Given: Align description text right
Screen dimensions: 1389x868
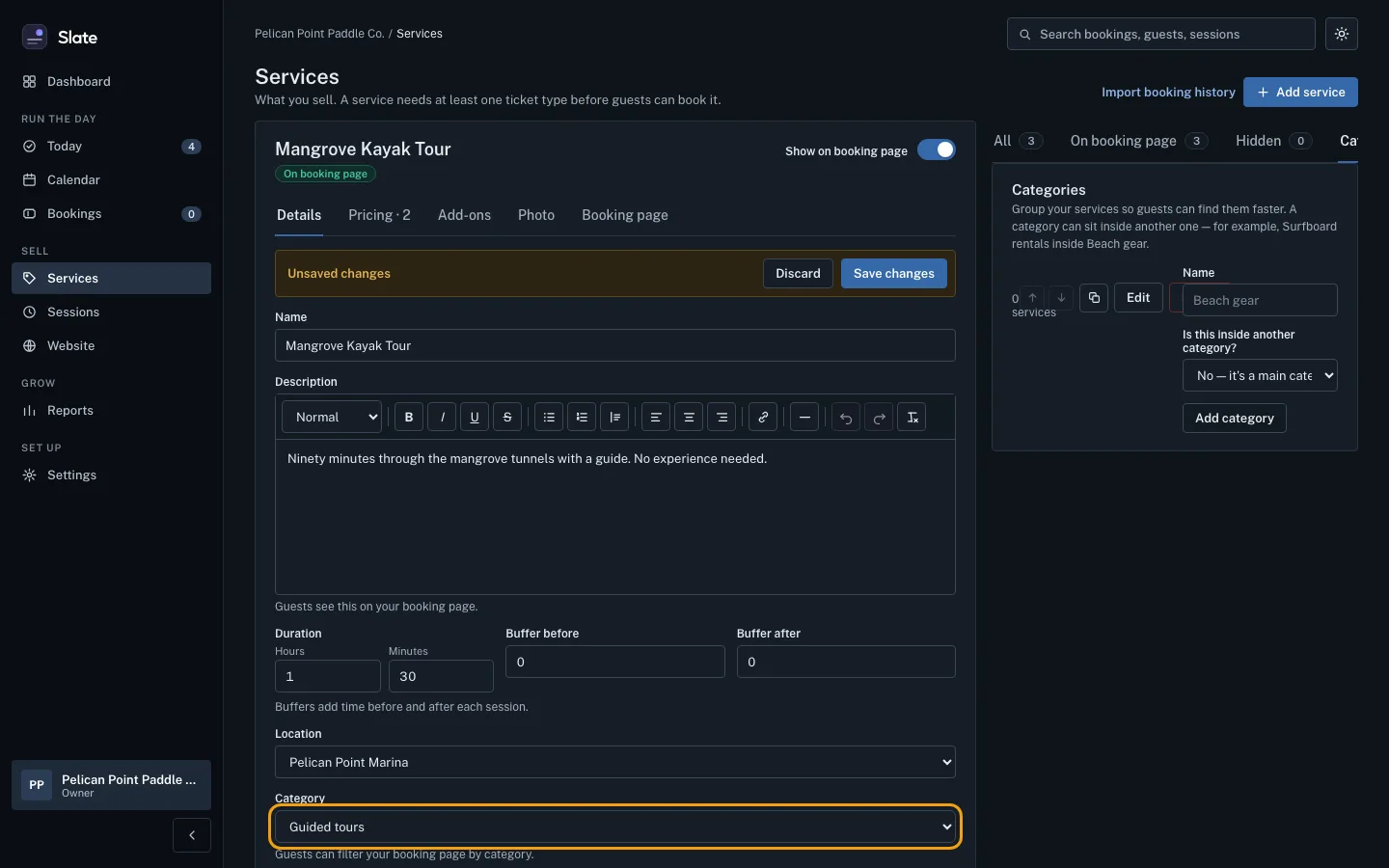Looking at the screenshot, I should point(722,417).
